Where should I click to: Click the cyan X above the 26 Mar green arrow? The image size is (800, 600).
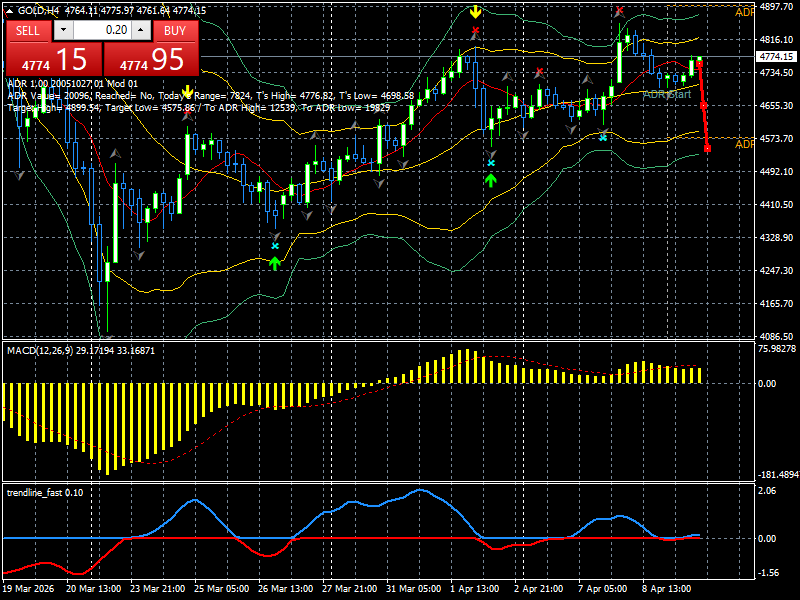pos(275,246)
